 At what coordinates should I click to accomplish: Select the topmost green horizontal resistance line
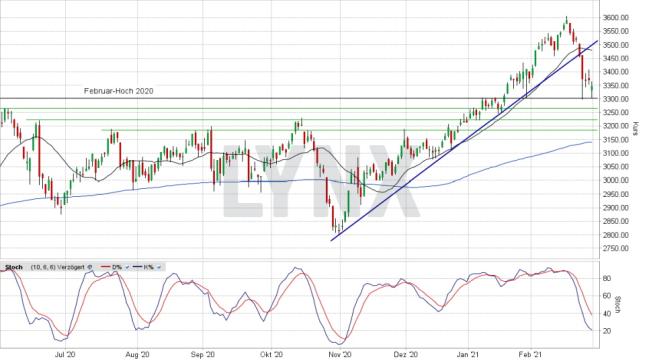pos(298,109)
